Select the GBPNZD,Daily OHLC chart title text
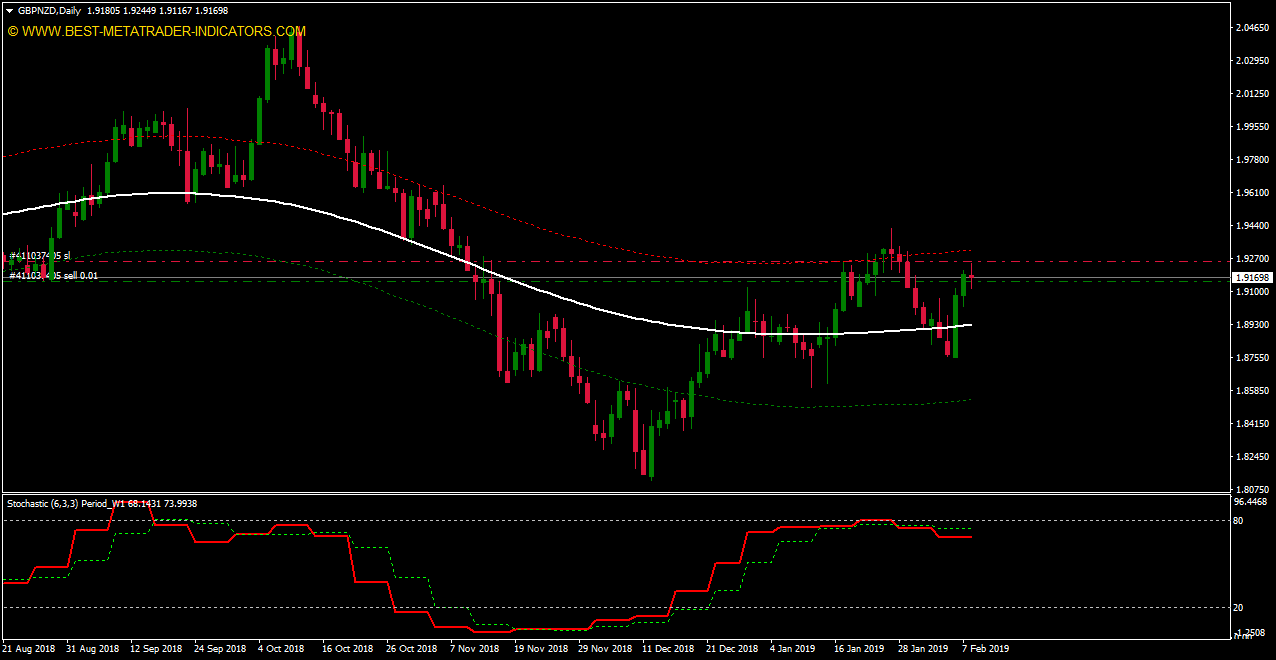This screenshot has height=660, width=1276. pos(123,10)
